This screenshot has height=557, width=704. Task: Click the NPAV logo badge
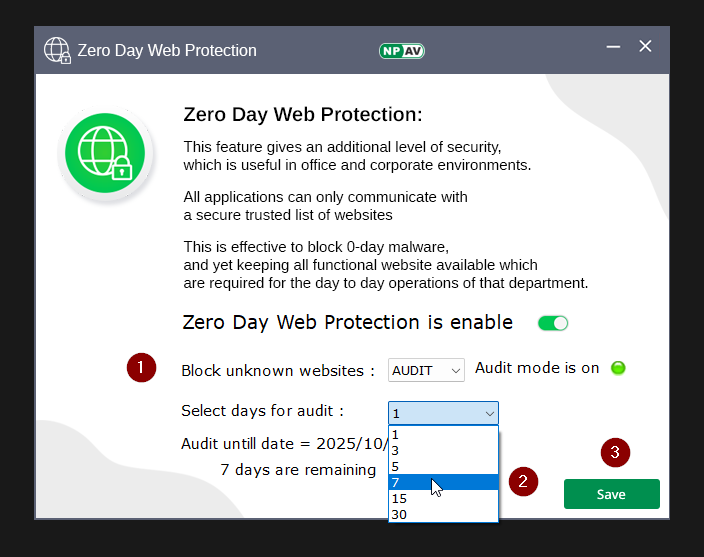(401, 50)
